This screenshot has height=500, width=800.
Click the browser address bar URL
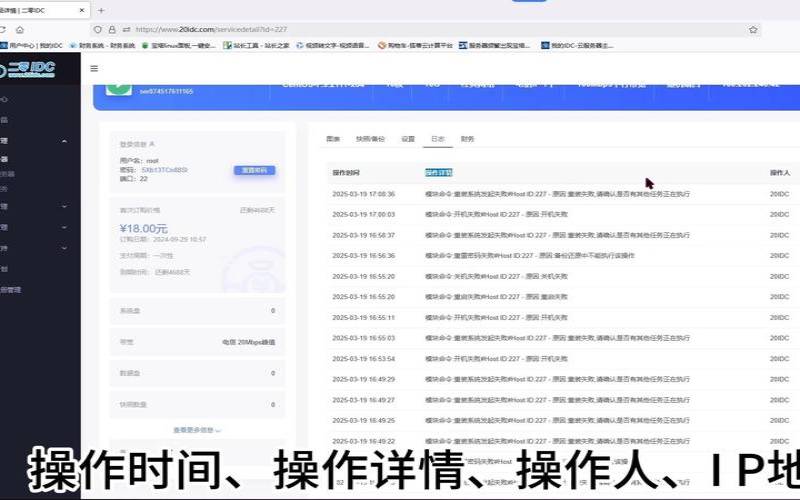coord(210,30)
